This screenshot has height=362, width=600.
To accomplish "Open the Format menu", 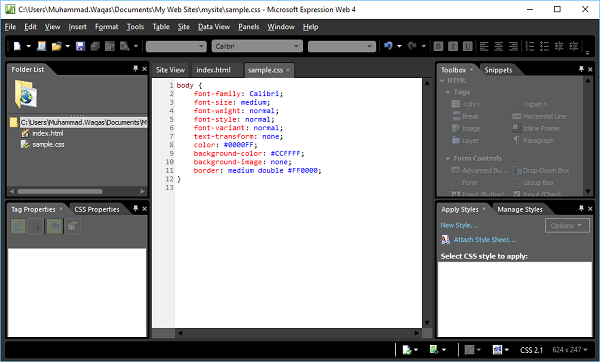I will click(106, 27).
